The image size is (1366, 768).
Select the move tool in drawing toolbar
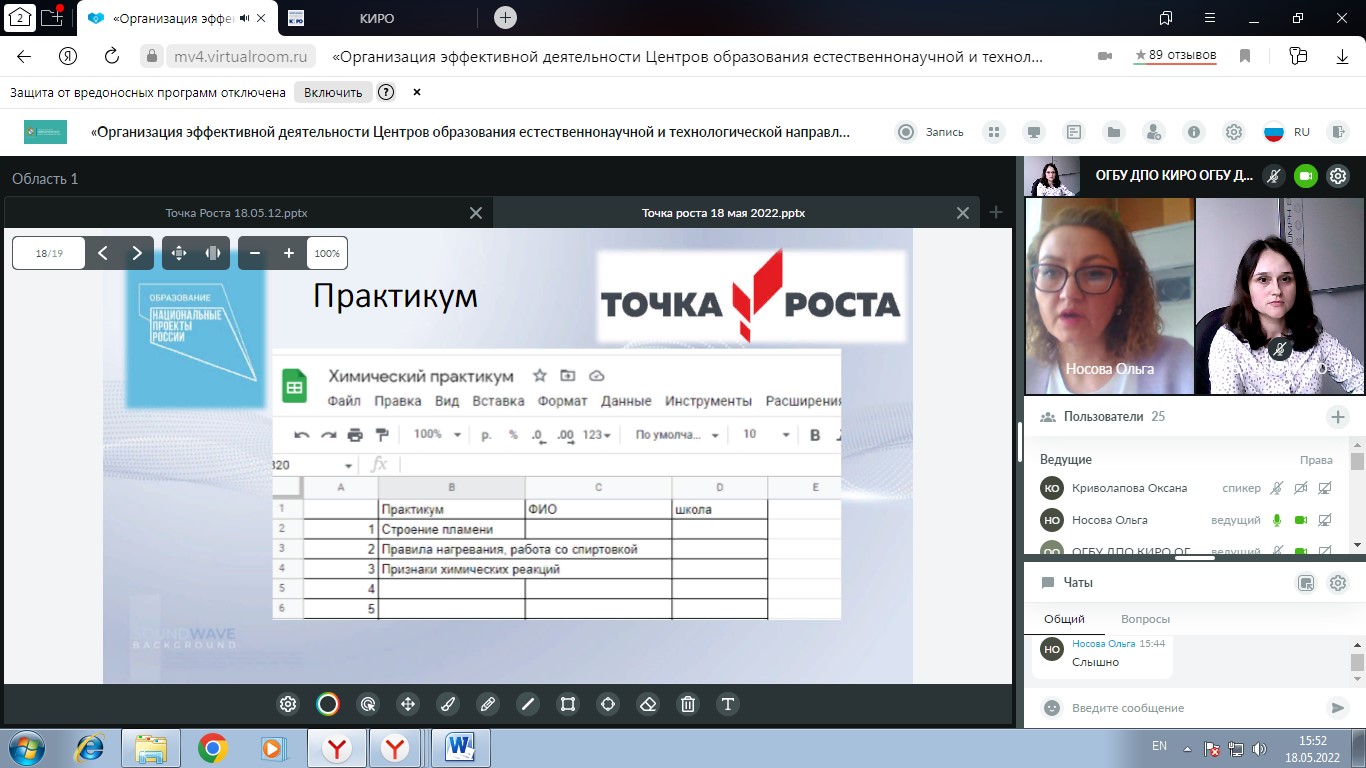tap(408, 704)
